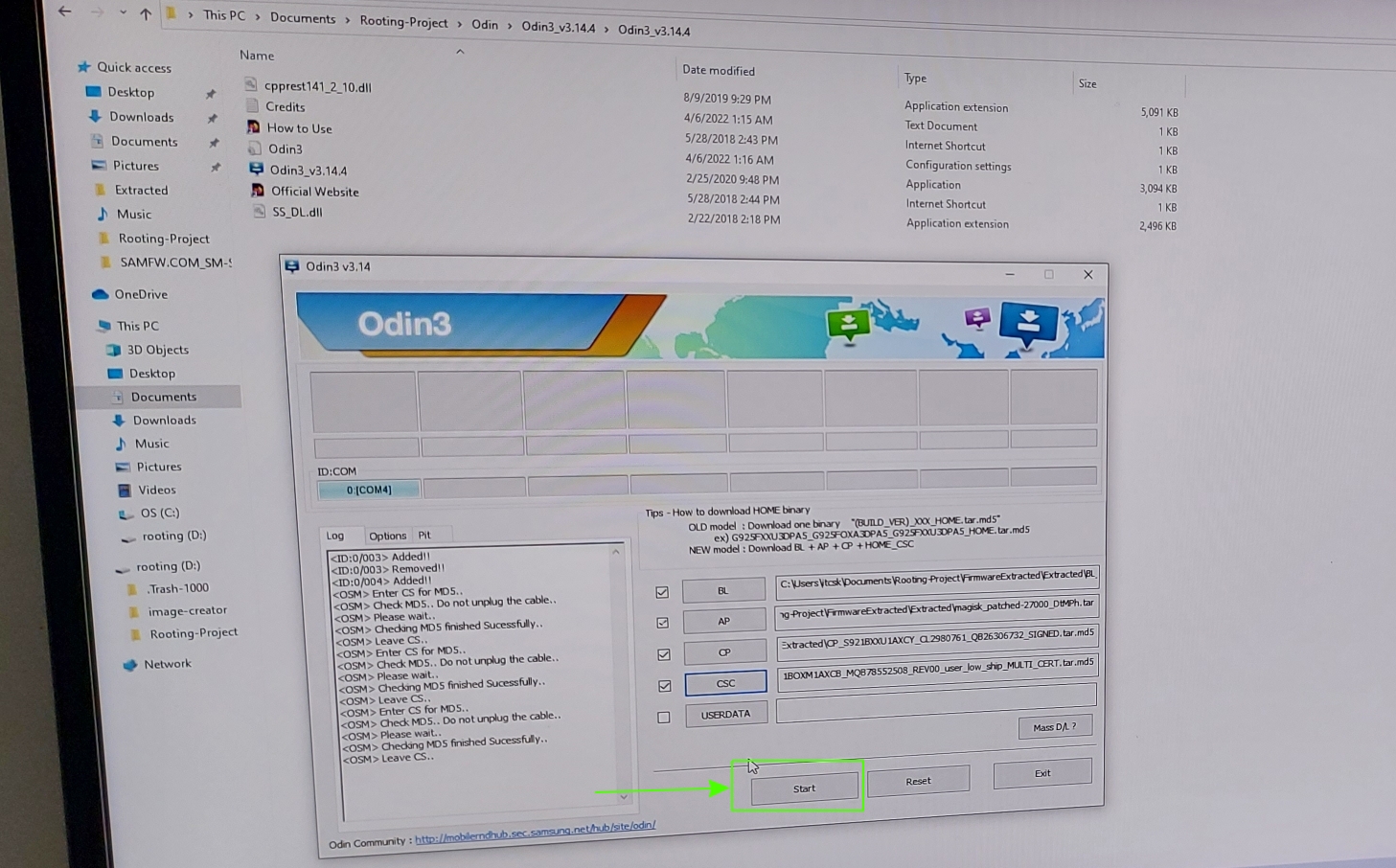Image resolution: width=1396 pixels, height=868 pixels.
Task: Uncheck the CP checkbox
Action: pyautogui.click(x=664, y=654)
